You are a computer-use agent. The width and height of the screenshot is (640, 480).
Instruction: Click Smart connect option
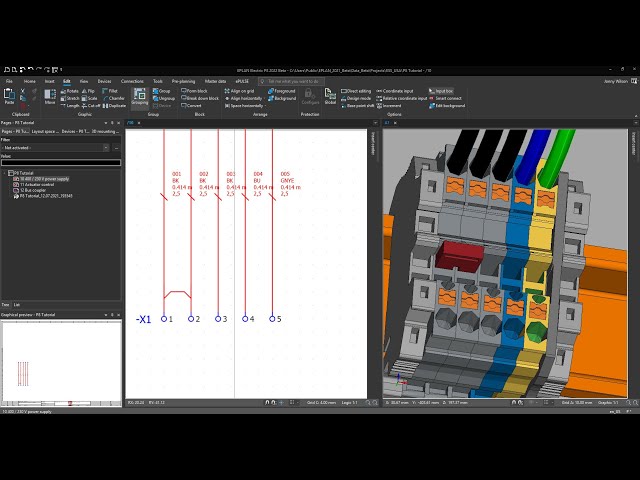pos(445,98)
